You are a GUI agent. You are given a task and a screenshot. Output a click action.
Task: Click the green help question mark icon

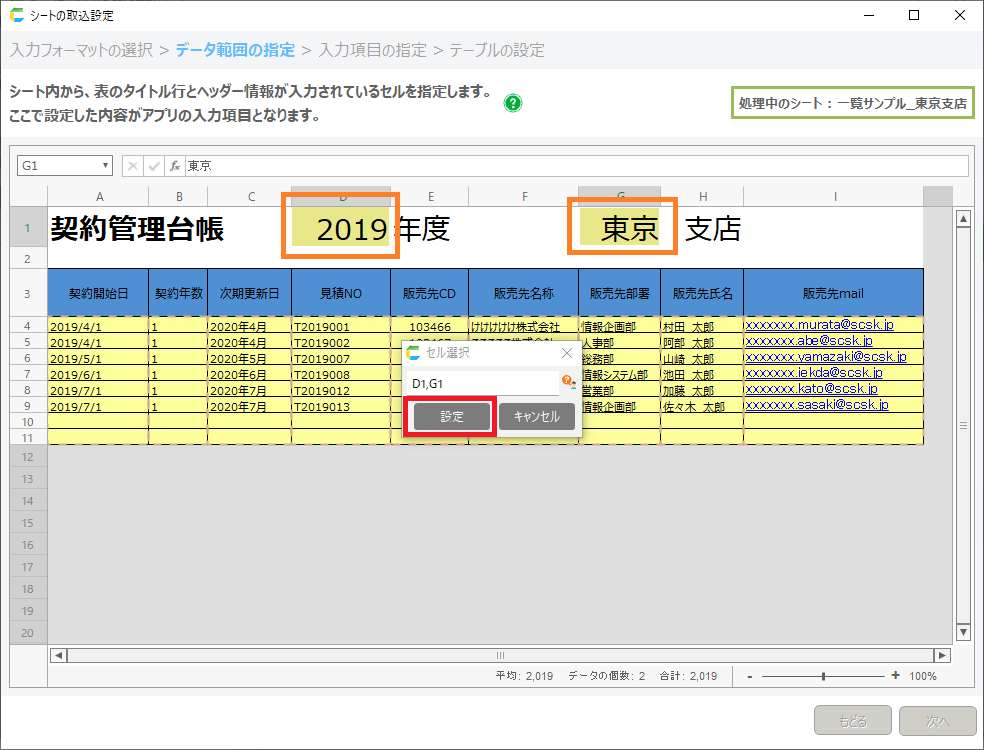pos(513,103)
